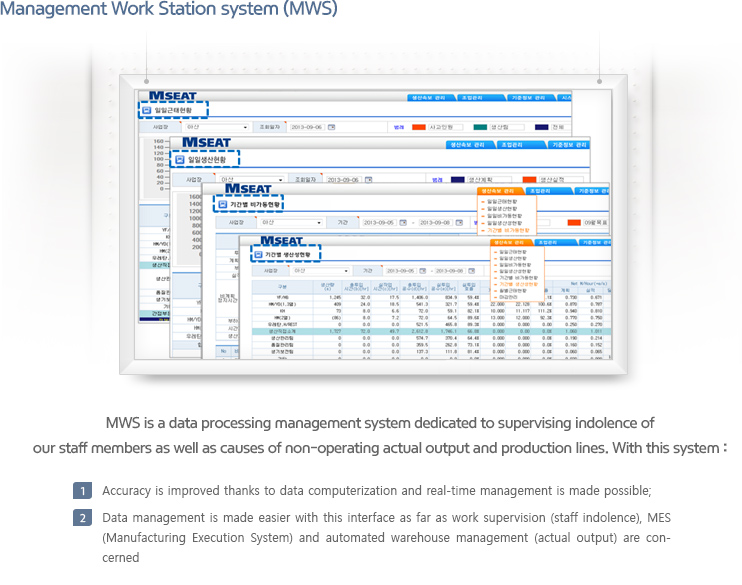Click the 기간별 생산성현황 window title text

[x=288, y=255]
